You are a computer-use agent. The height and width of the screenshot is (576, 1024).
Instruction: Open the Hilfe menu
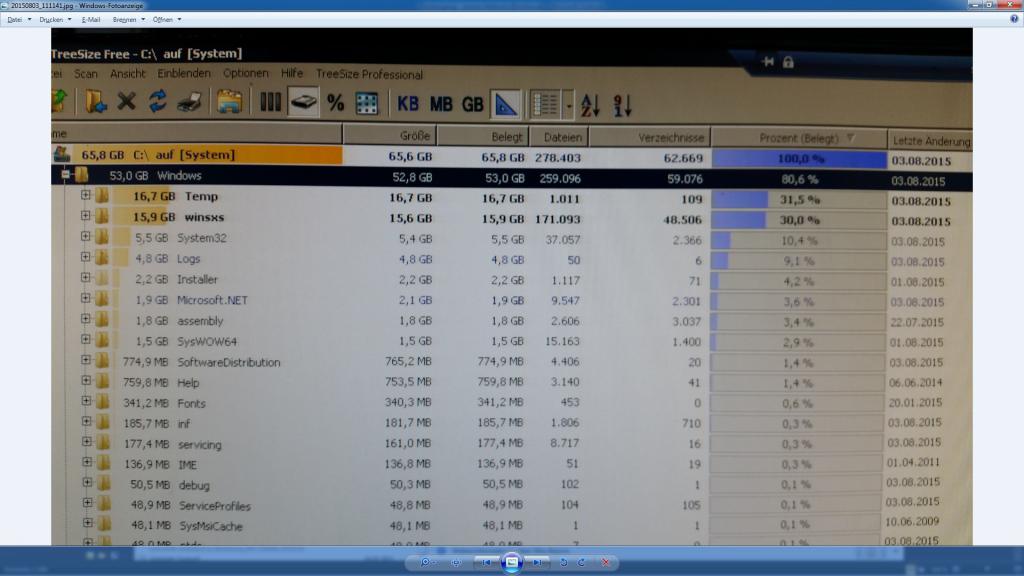coord(292,74)
